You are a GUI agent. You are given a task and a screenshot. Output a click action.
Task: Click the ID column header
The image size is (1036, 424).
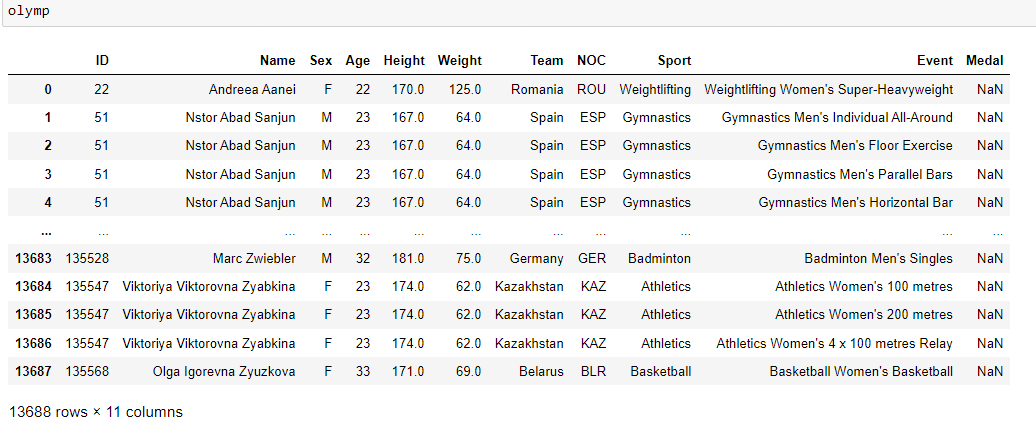point(102,61)
